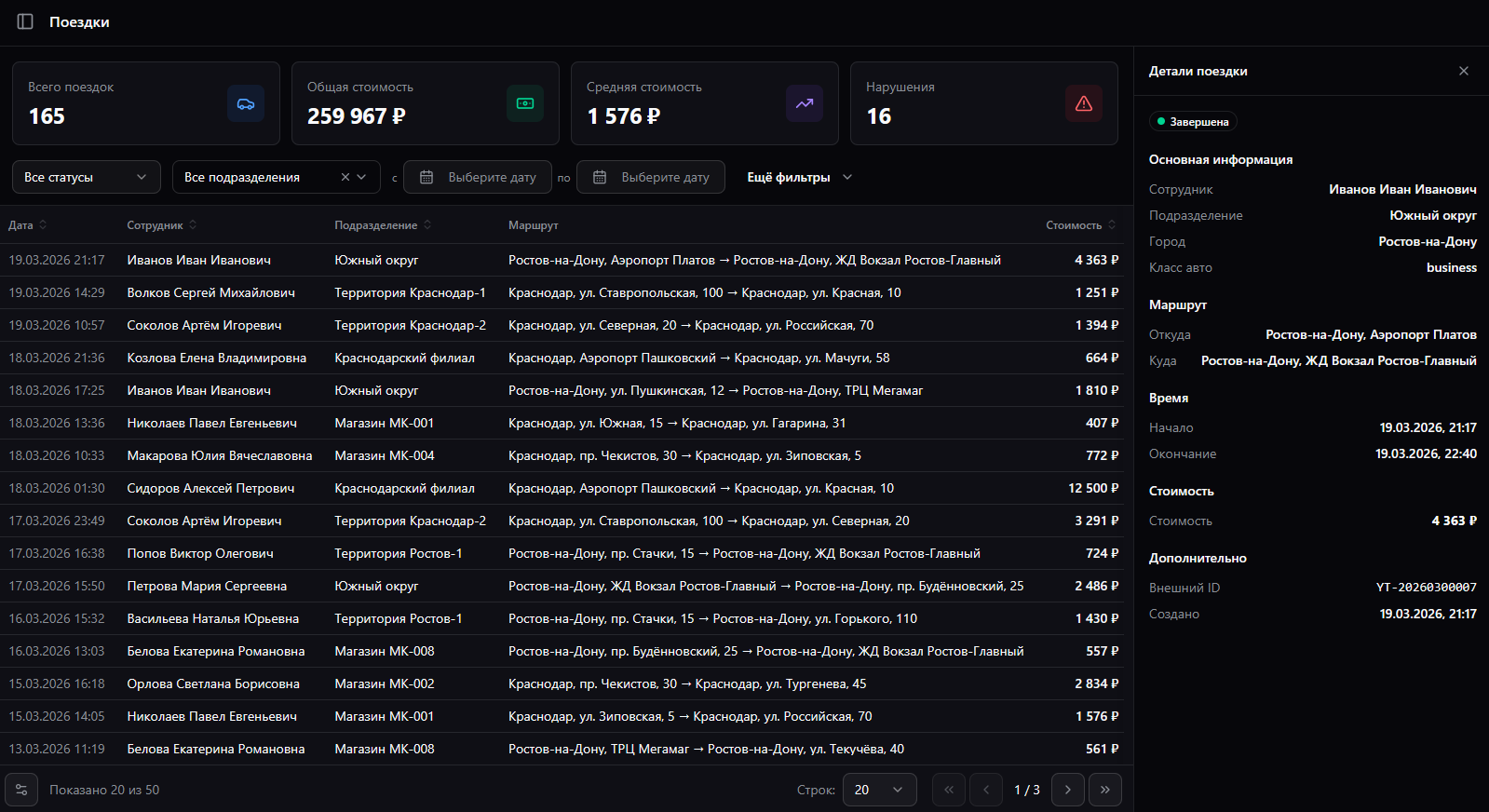This screenshot has width=1489, height=812.
Task: Clear the Все подразделения filter selection
Action: coord(345,177)
